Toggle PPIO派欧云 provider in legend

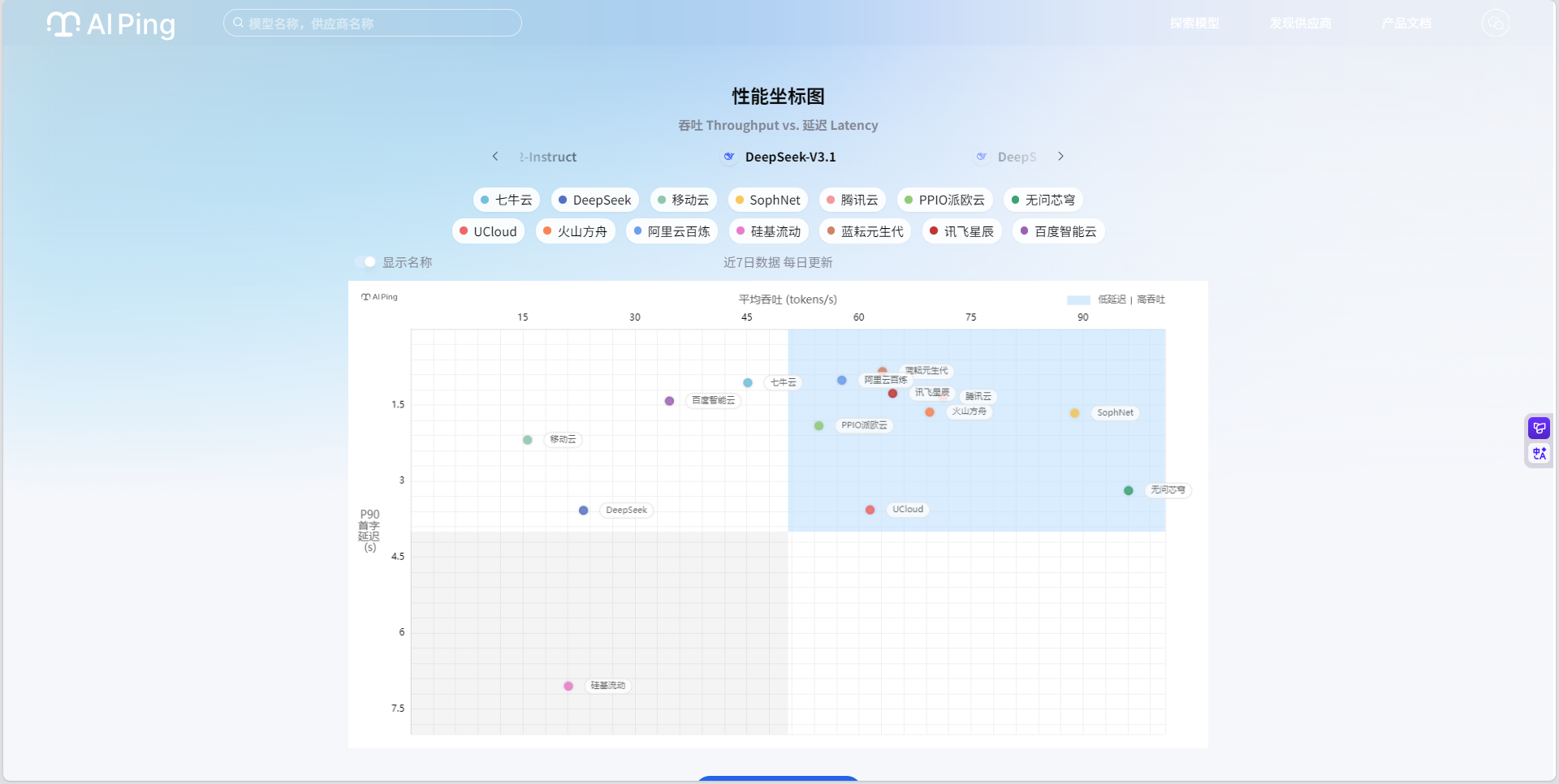coord(944,200)
